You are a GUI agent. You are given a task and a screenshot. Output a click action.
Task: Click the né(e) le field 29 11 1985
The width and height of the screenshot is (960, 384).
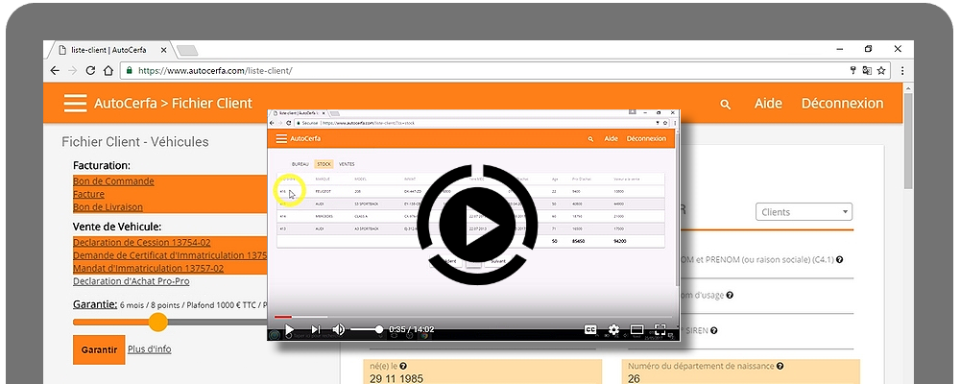click(482, 372)
